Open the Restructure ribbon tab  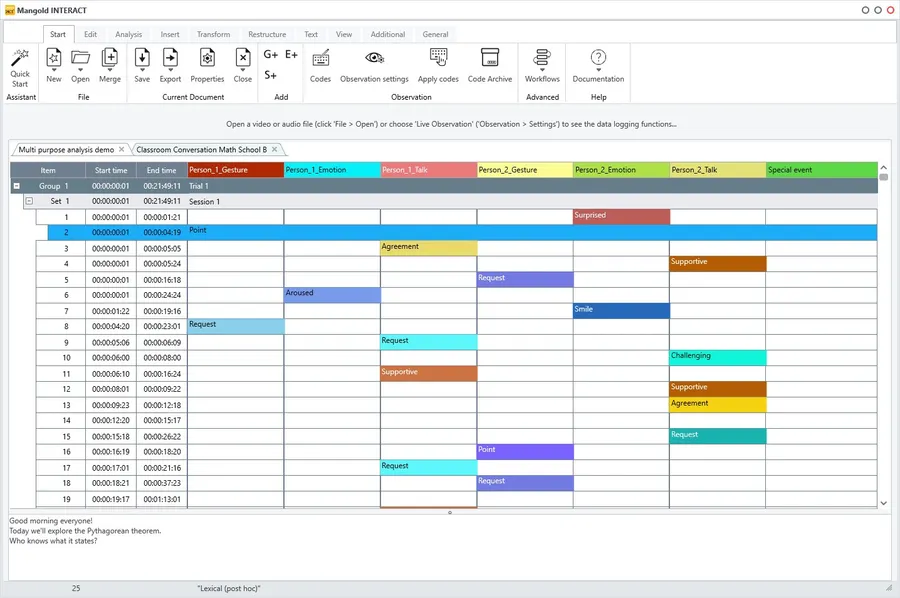click(x=266, y=34)
